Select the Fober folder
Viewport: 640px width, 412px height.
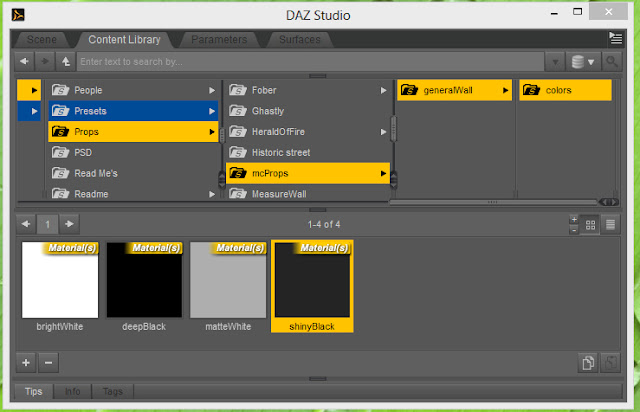click(308, 90)
